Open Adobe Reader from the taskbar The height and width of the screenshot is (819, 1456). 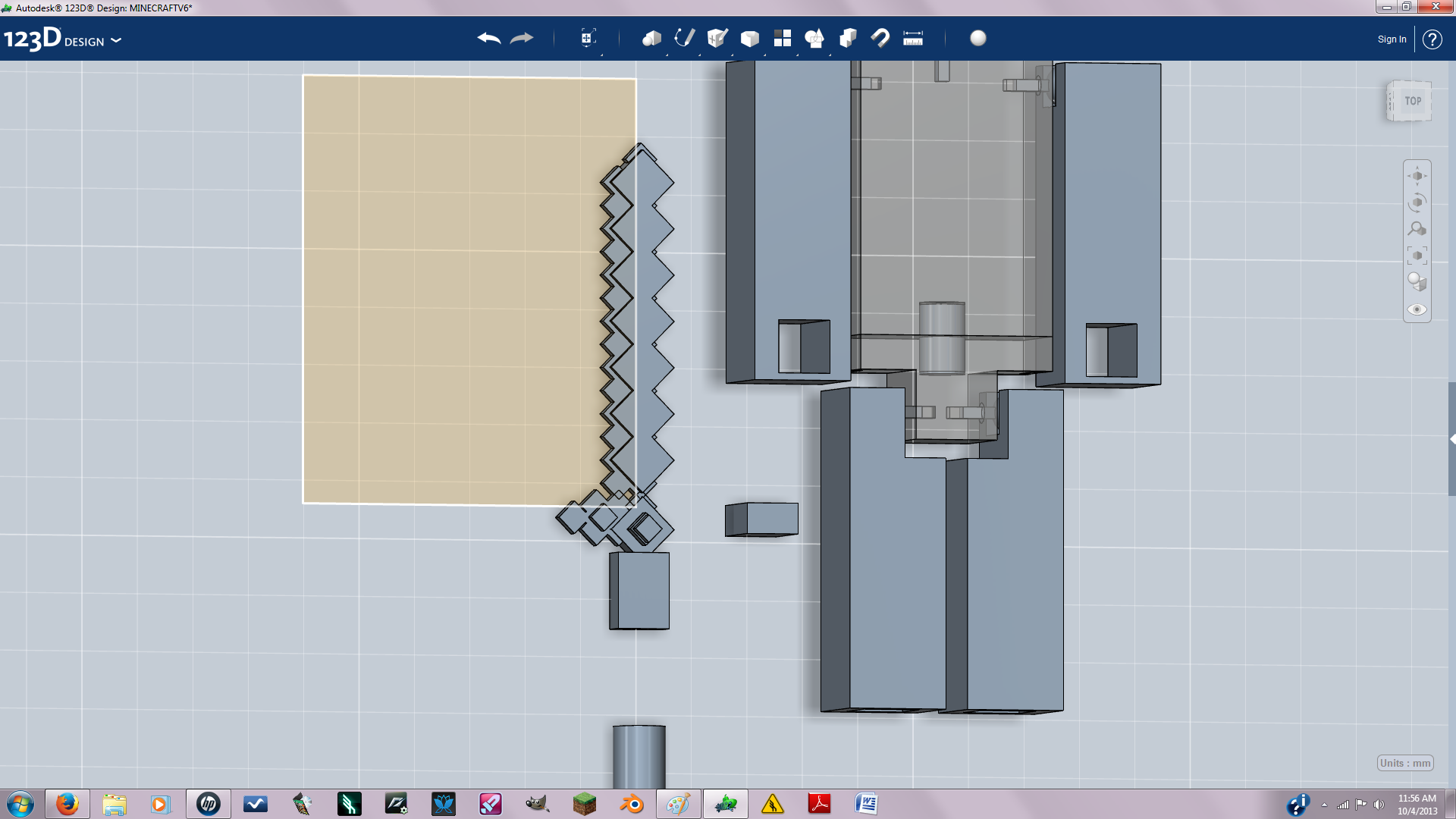click(819, 804)
